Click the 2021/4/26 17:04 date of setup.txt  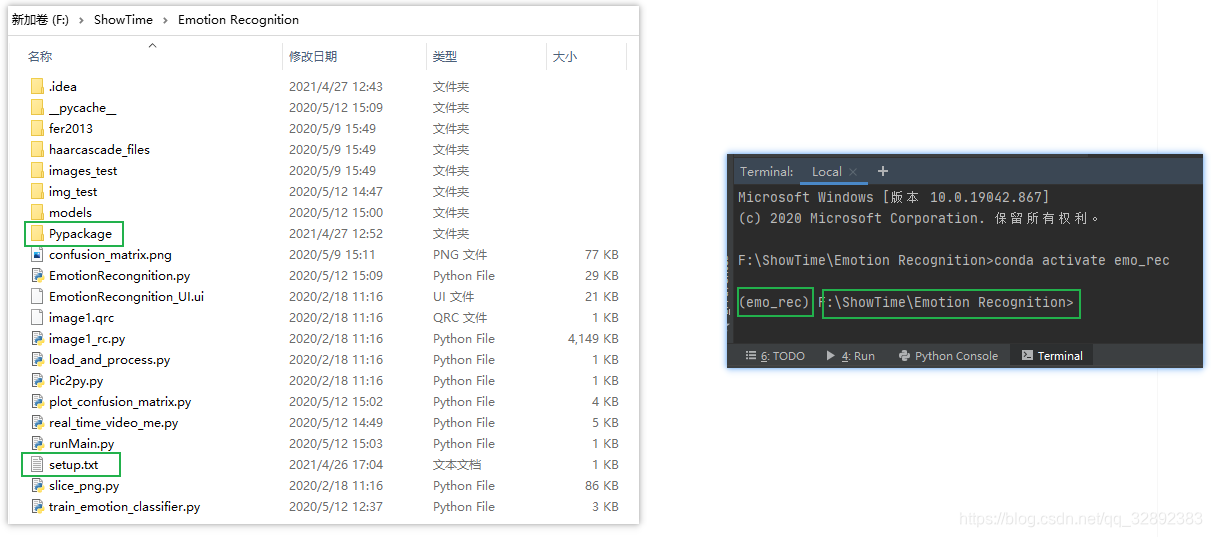coord(336,464)
